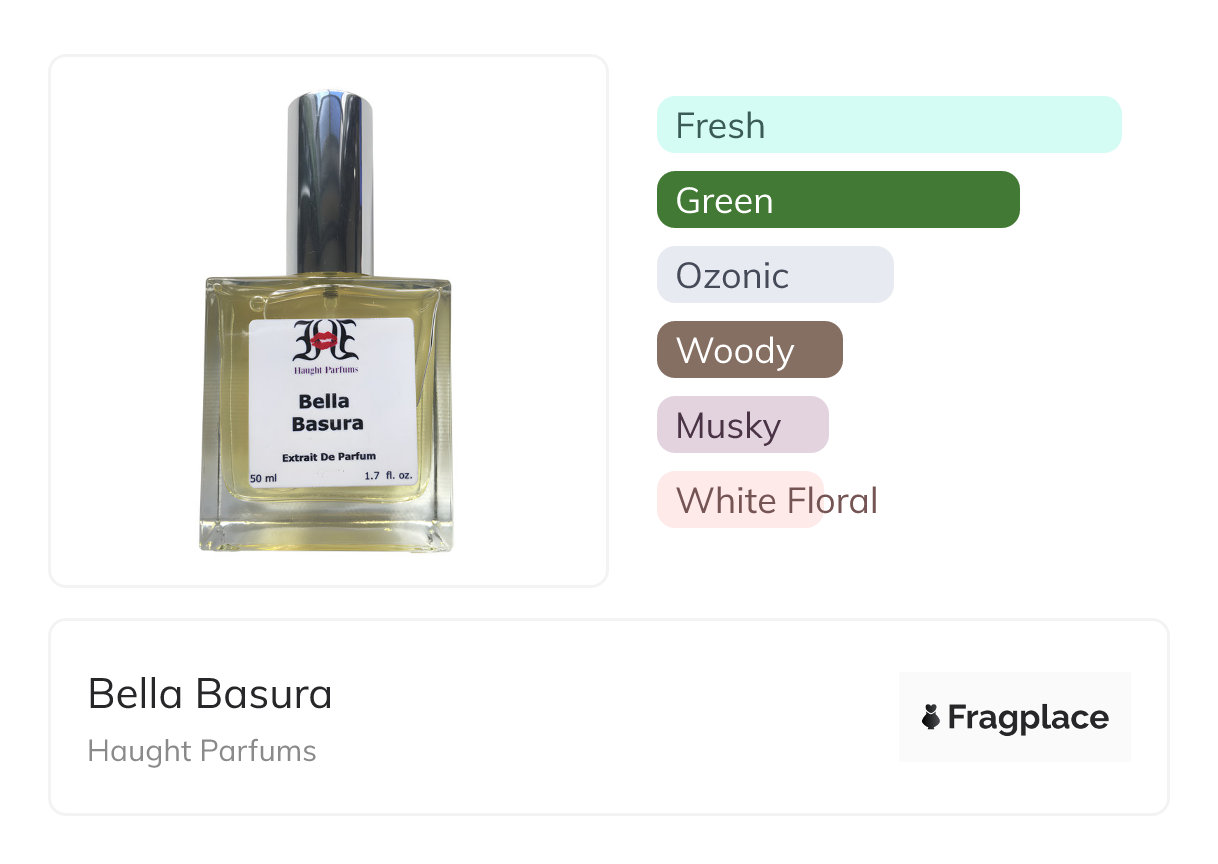This screenshot has width=1218, height=864.
Task: Click the Musky accord bar
Action: [743, 425]
